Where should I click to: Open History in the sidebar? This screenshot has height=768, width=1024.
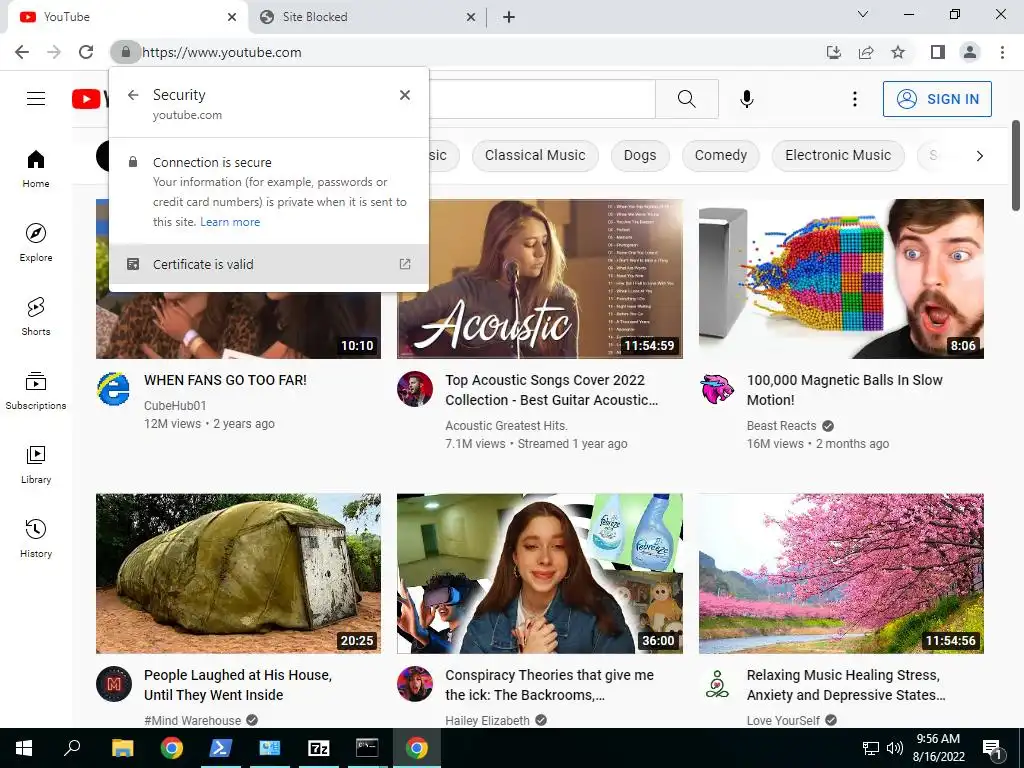click(x=36, y=538)
